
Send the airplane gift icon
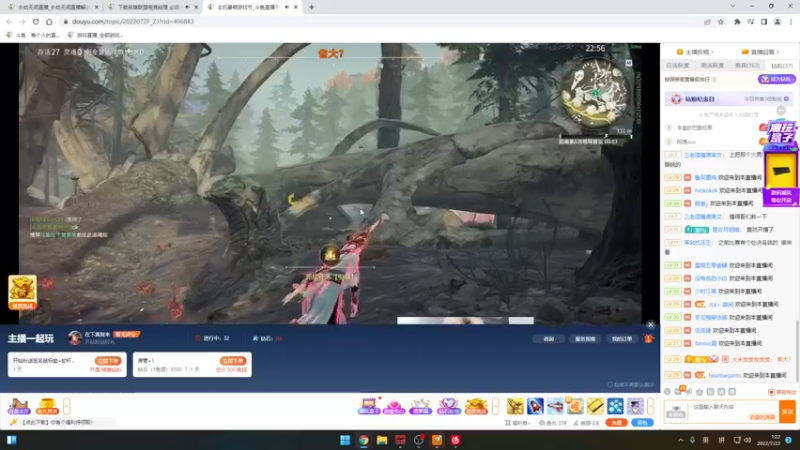click(515, 406)
